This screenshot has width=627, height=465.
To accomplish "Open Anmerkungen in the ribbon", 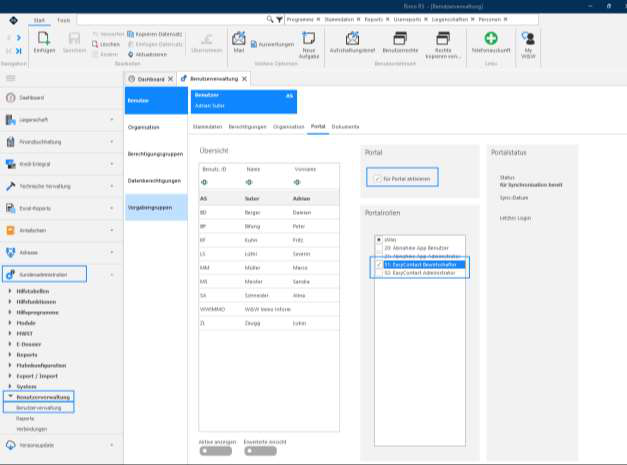I will [x=272, y=44].
